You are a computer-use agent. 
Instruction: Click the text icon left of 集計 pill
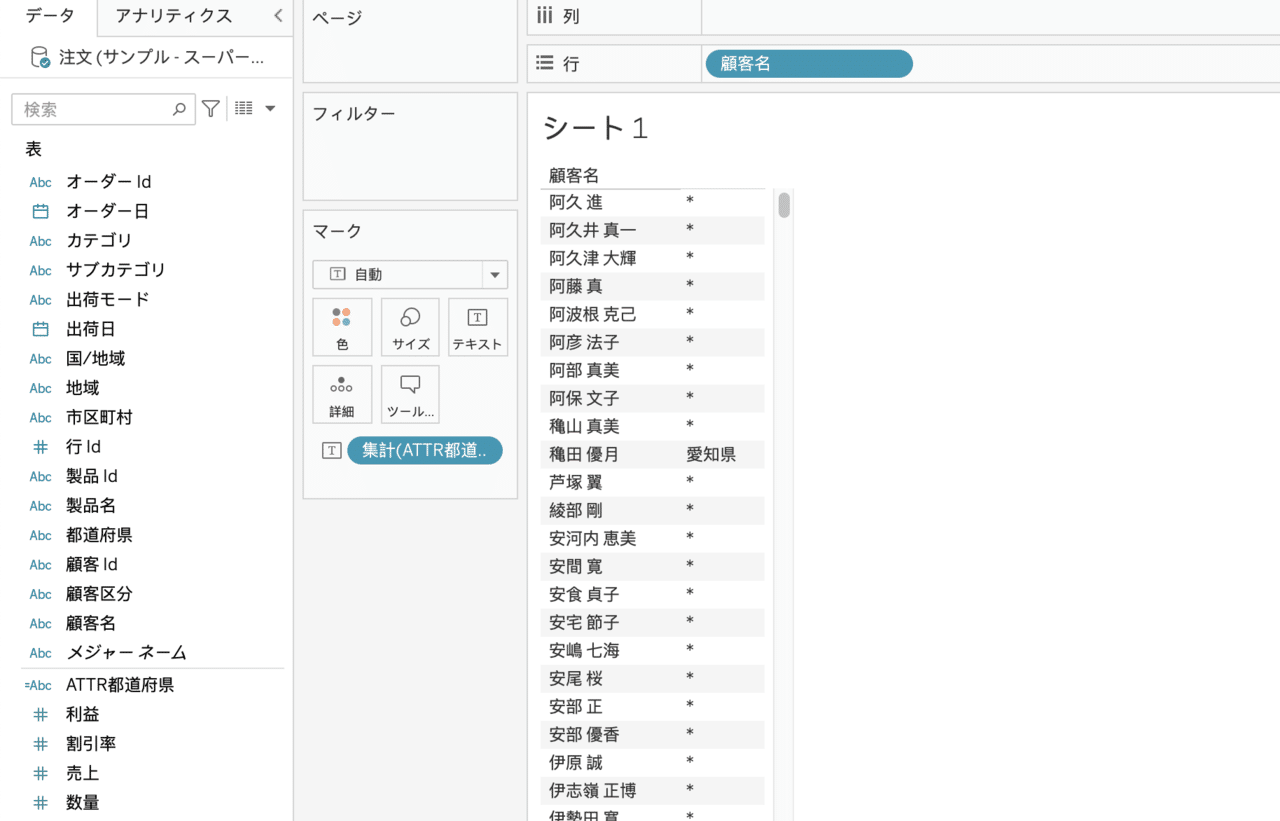pos(332,450)
